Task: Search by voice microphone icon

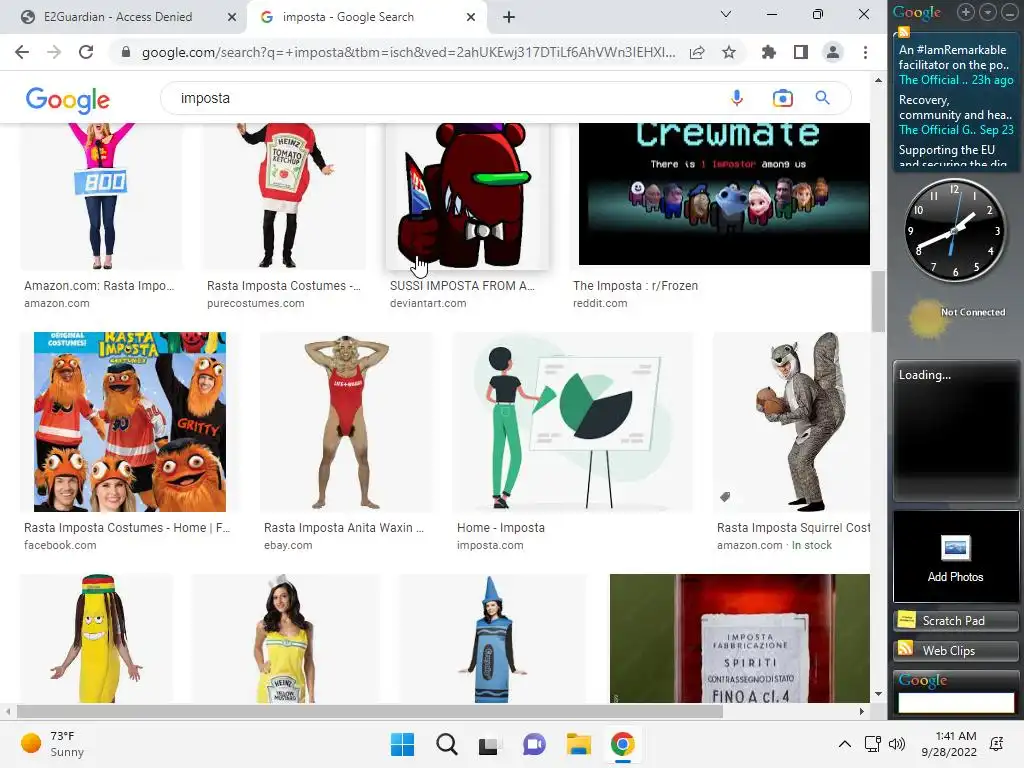Action: click(737, 98)
